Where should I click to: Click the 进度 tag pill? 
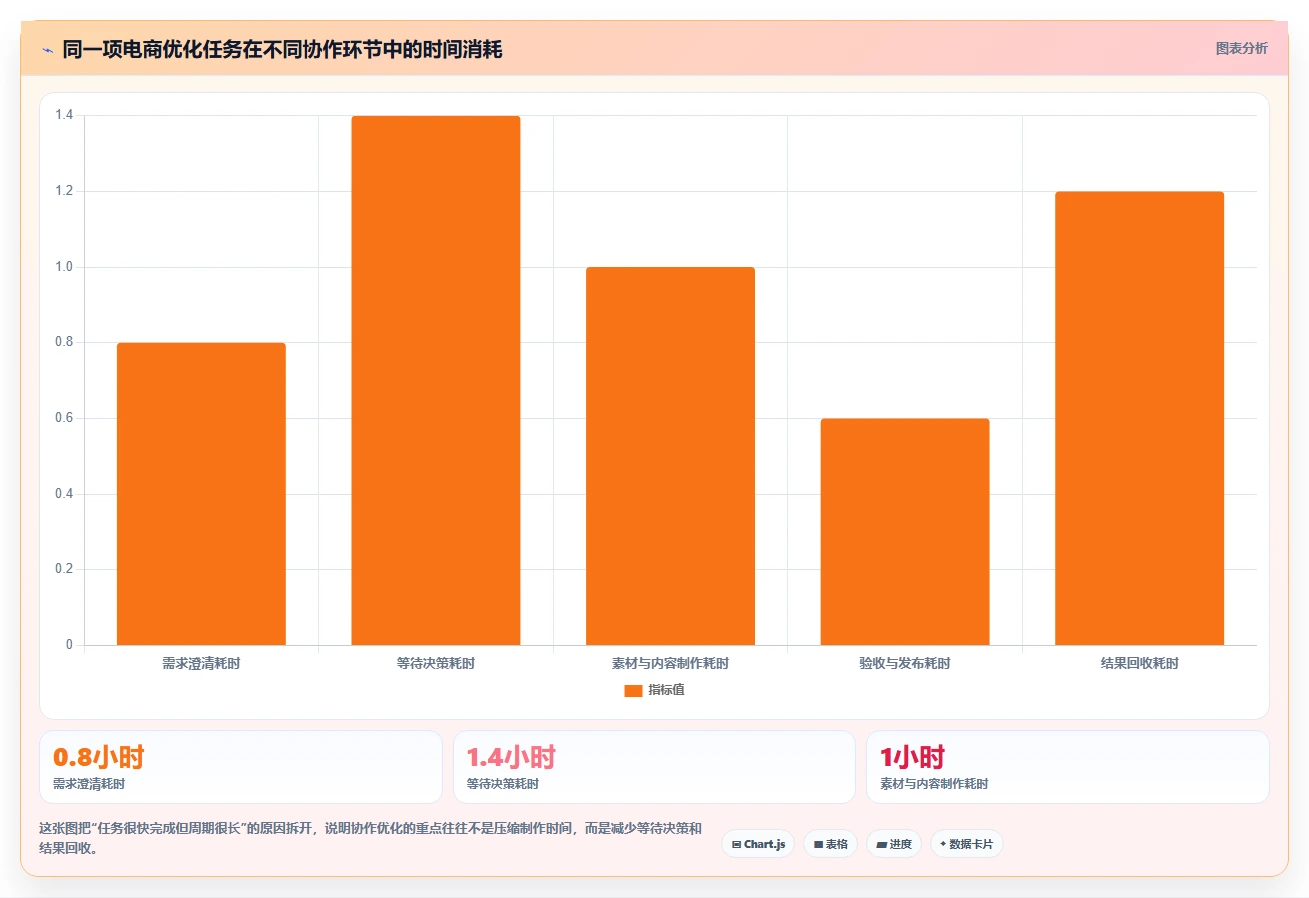point(894,844)
